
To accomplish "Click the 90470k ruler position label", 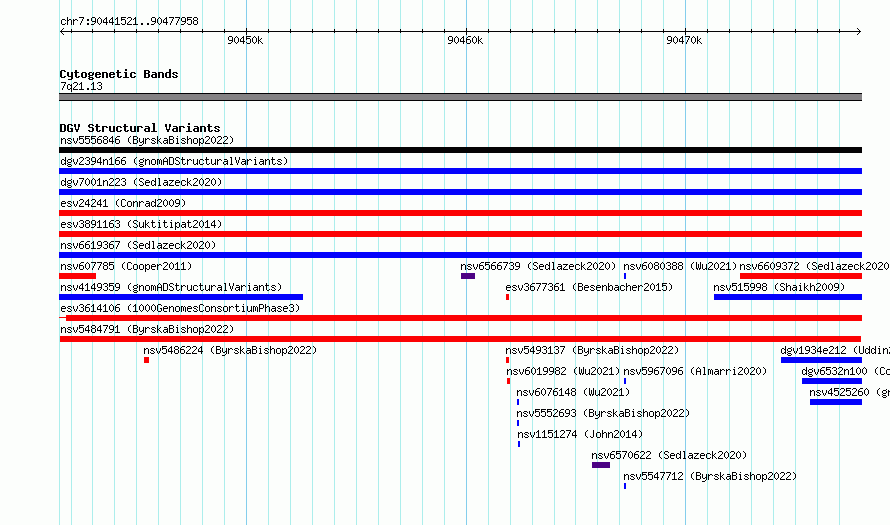I will 684,40.
